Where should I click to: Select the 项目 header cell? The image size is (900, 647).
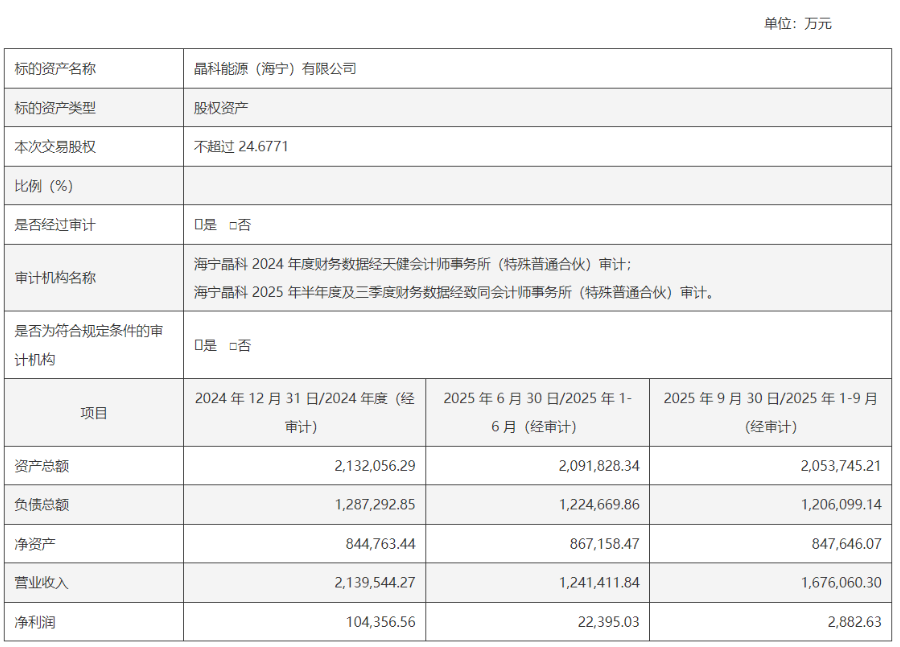pyautogui.click(x=94, y=413)
